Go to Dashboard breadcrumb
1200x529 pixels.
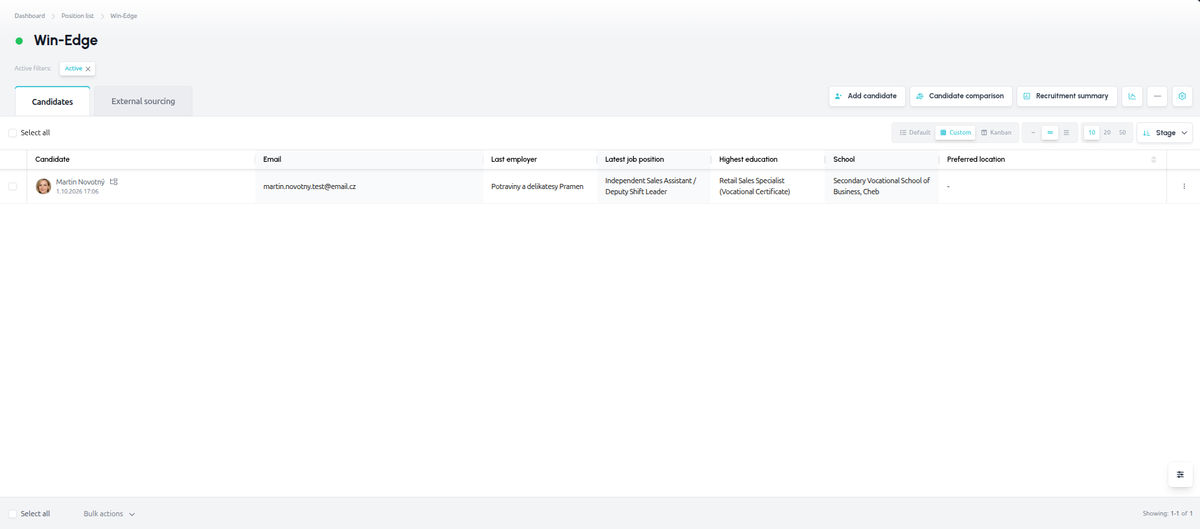click(30, 16)
